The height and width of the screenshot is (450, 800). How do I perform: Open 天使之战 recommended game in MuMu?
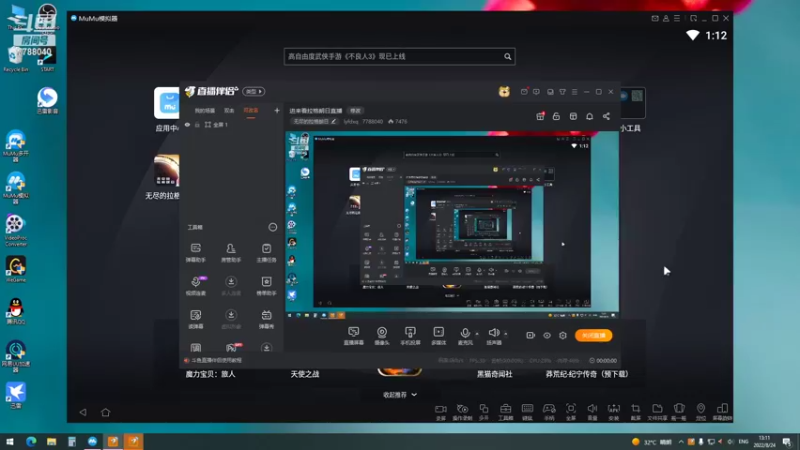tap(305, 374)
